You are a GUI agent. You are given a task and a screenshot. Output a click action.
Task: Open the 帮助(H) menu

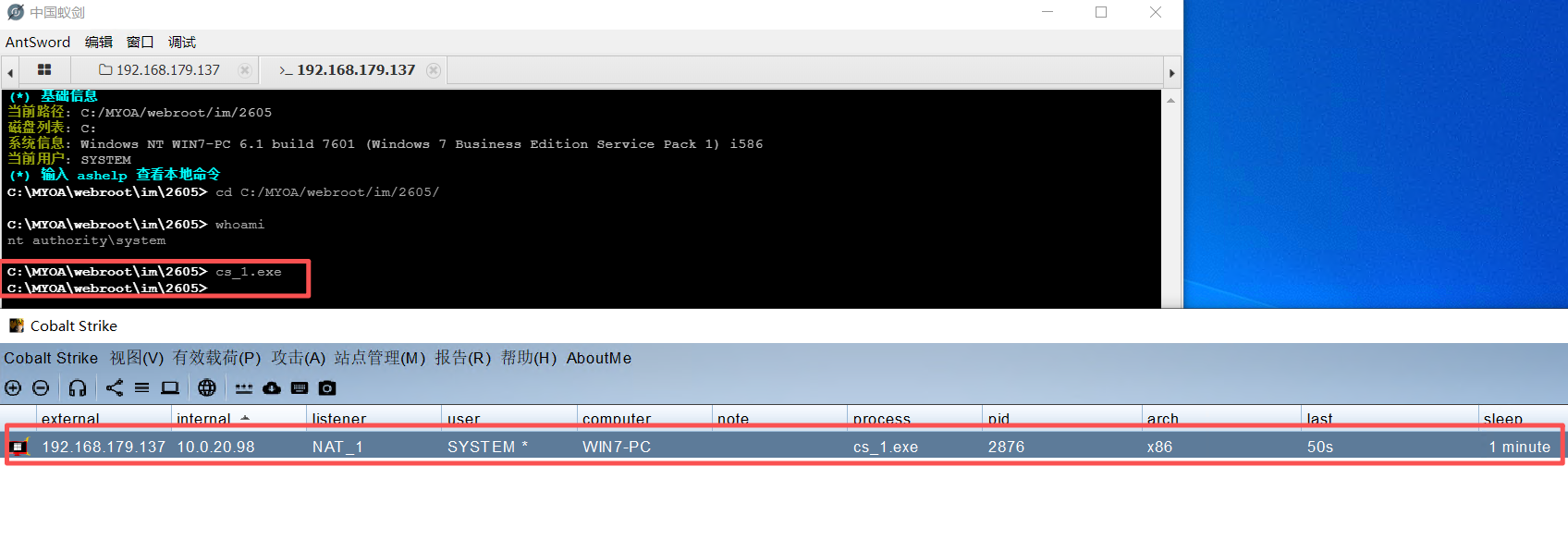pos(529,358)
